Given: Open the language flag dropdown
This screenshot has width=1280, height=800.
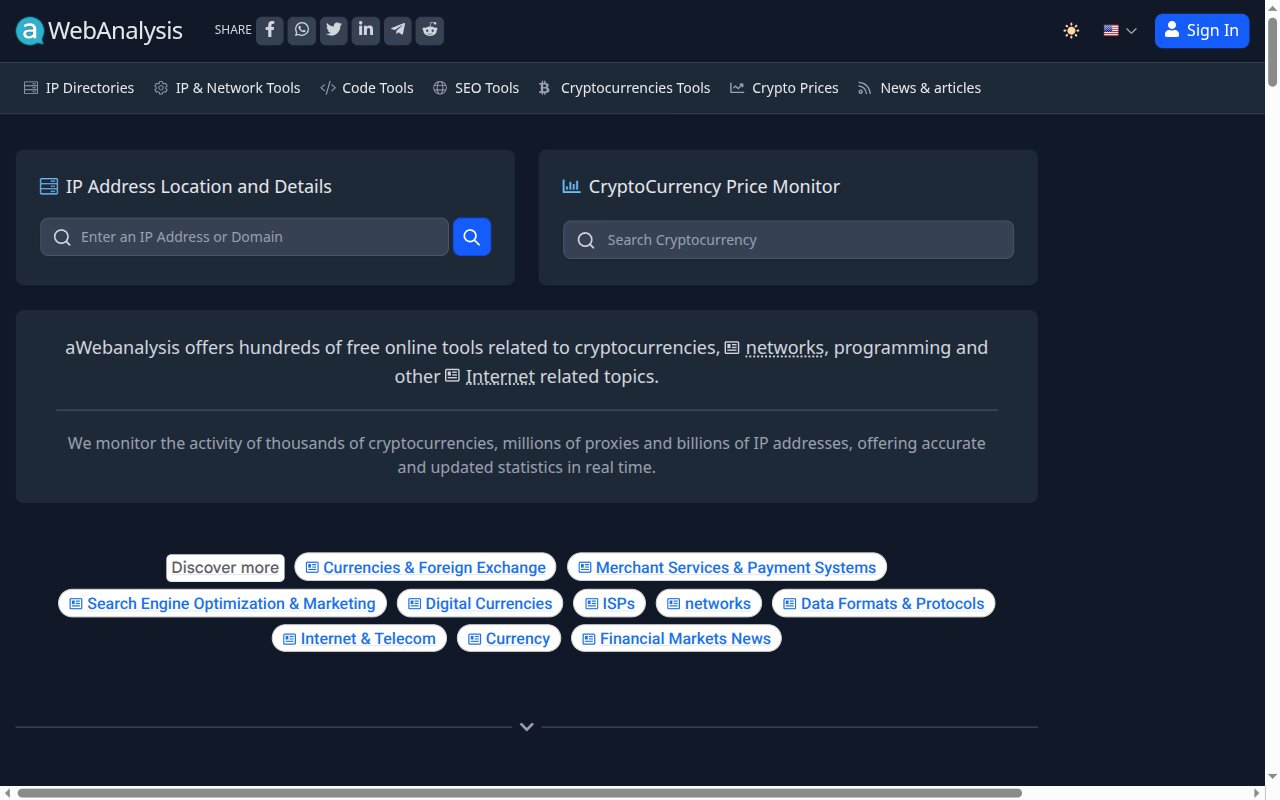Looking at the screenshot, I should pos(1120,31).
